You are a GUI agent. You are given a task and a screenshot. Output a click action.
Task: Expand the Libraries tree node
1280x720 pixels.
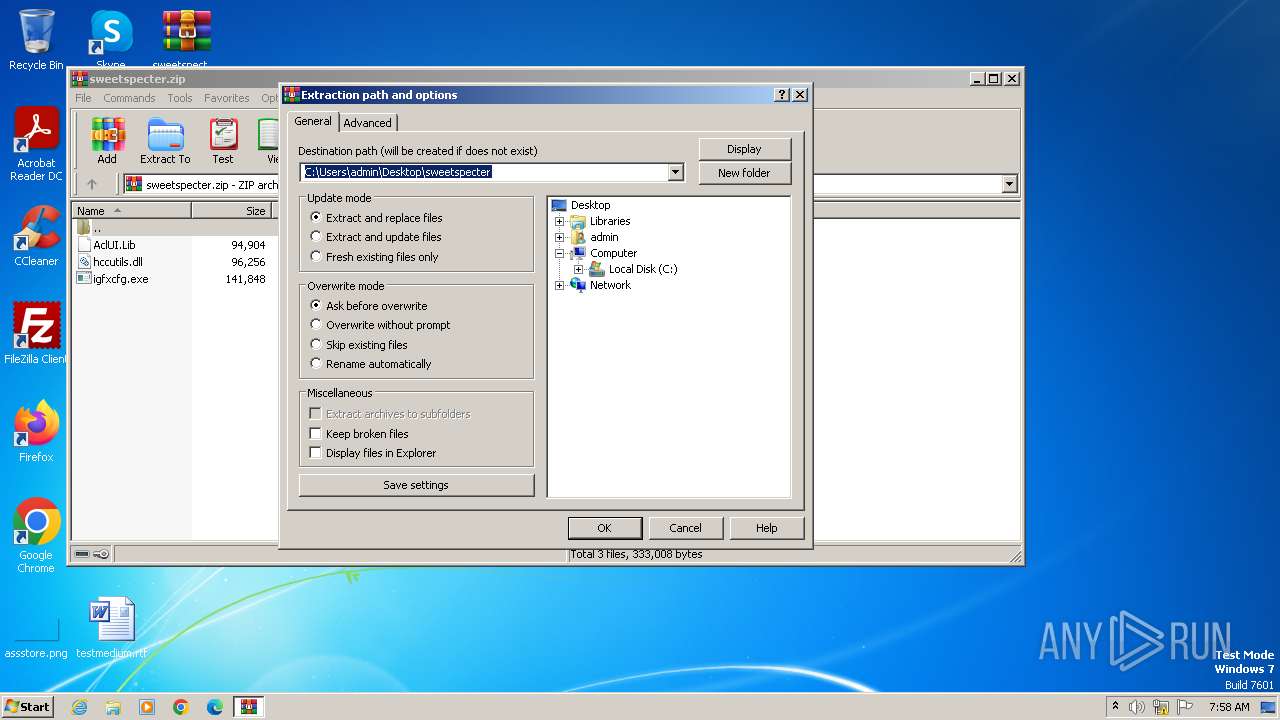tap(560, 221)
